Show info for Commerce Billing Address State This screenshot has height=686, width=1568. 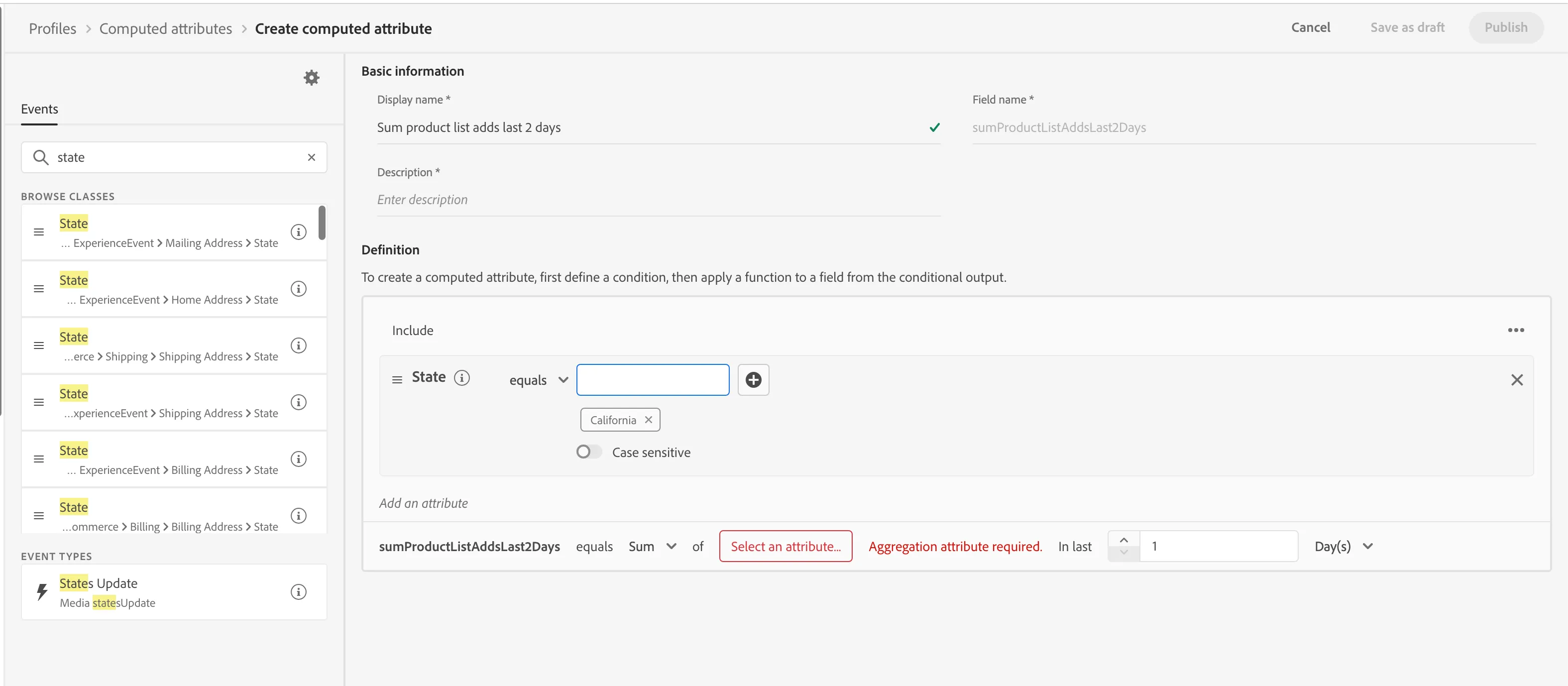298,516
